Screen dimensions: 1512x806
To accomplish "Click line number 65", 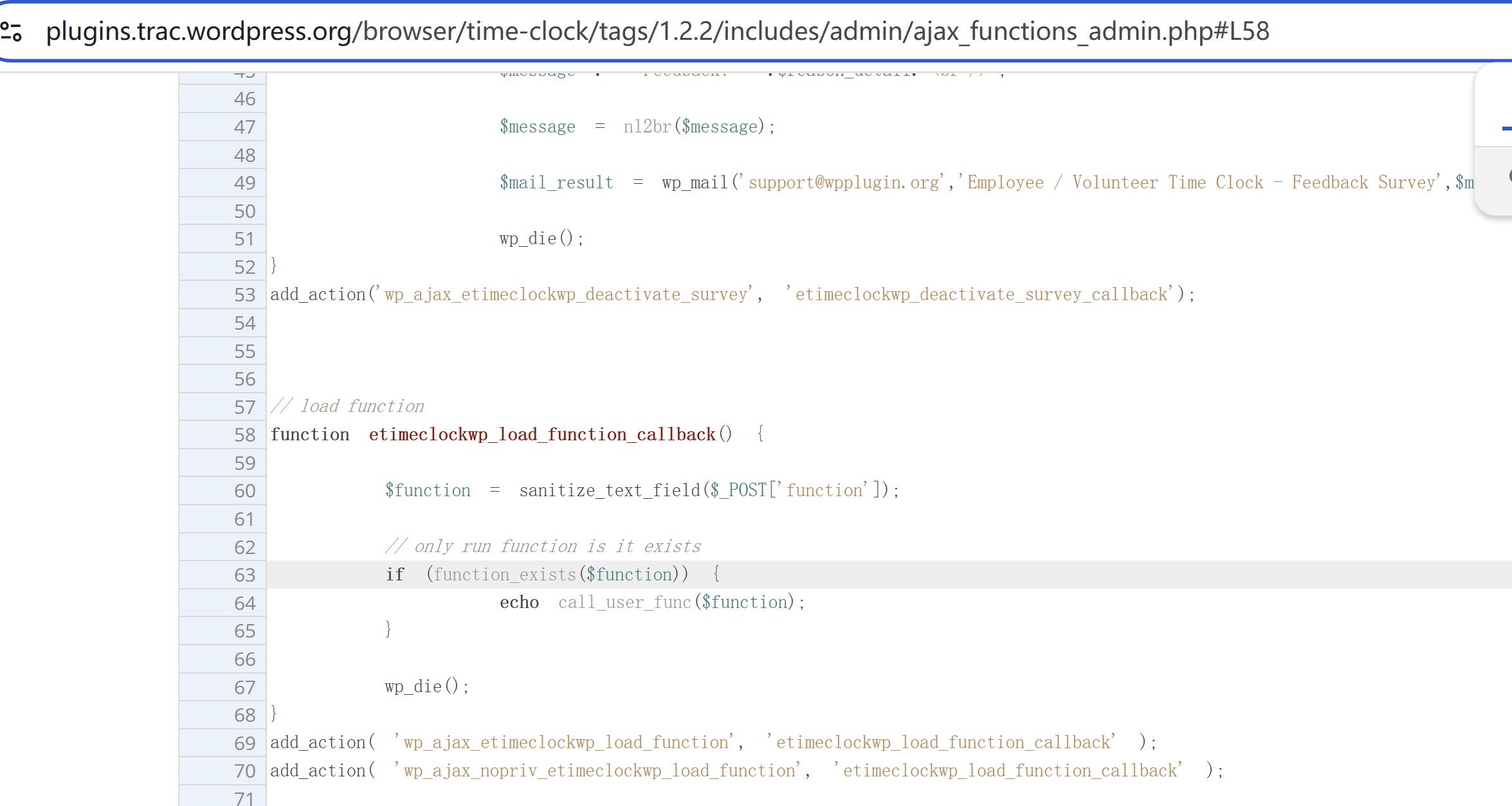I will 244,631.
